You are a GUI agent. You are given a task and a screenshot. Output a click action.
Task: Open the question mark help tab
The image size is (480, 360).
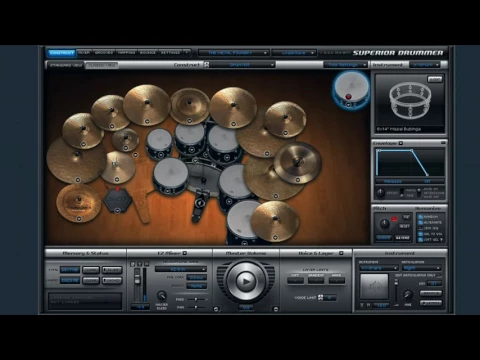click(x=187, y=53)
